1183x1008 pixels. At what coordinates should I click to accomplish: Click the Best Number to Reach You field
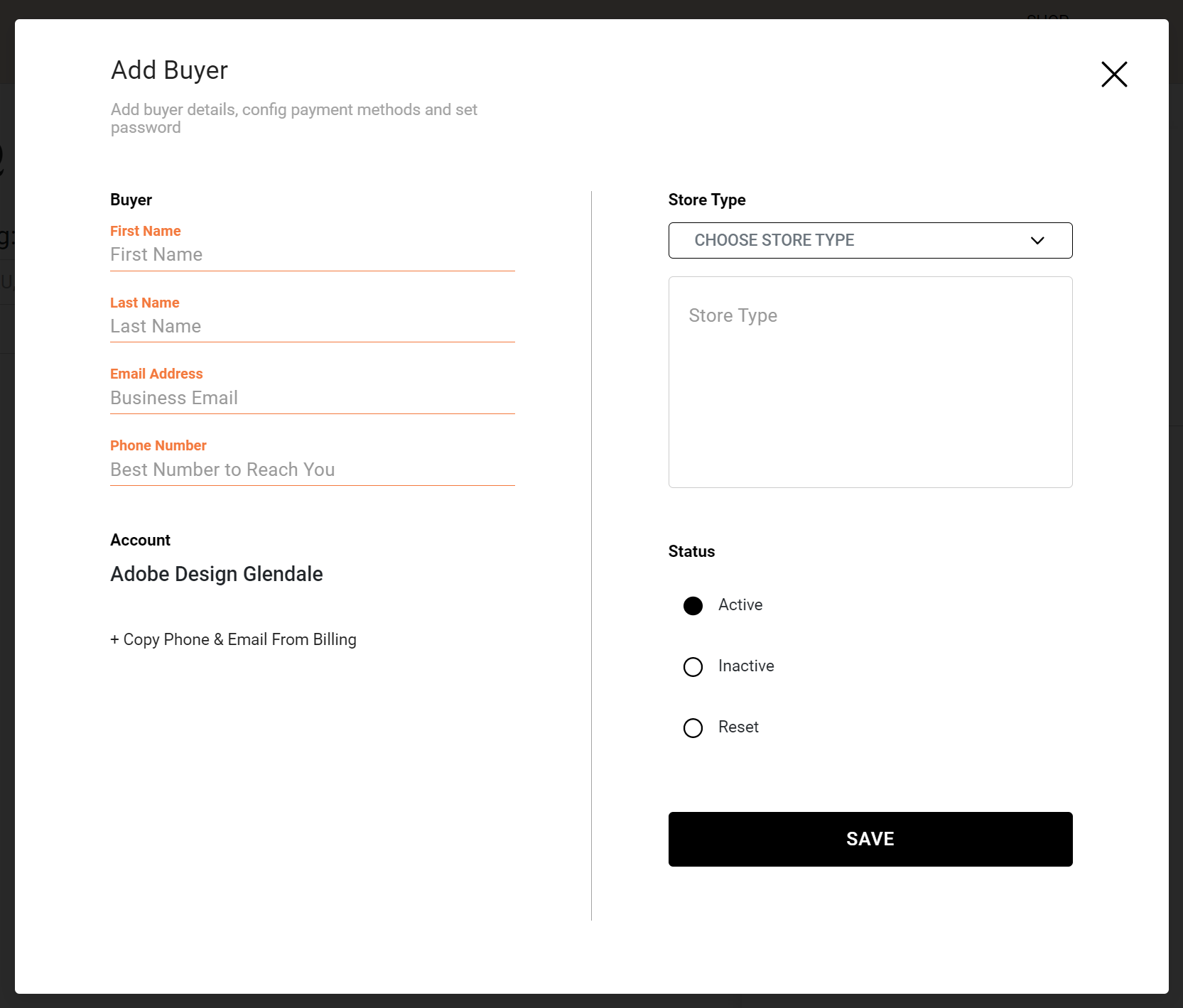pyautogui.click(x=312, y=470)
